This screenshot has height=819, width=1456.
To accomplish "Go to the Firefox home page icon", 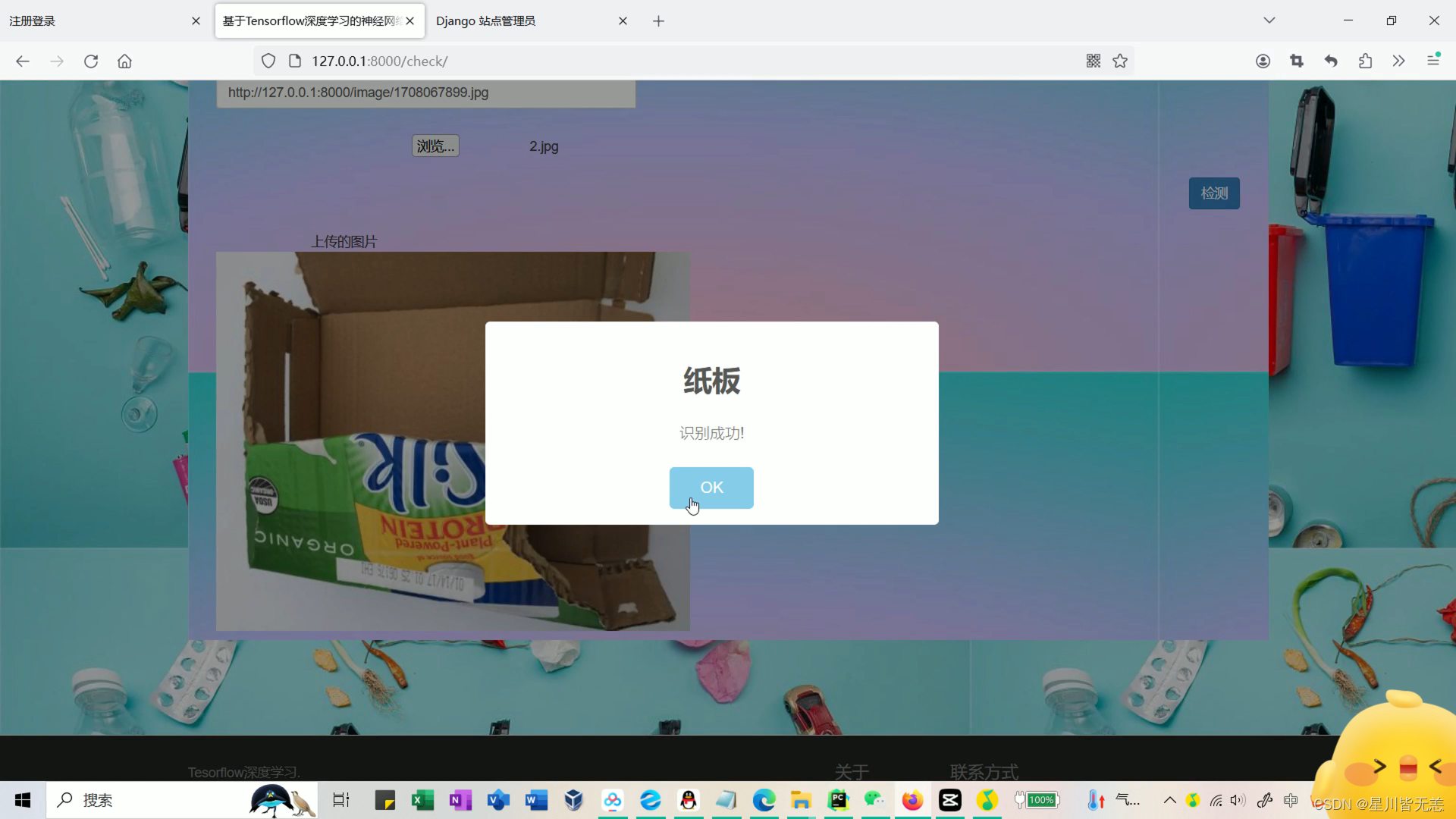I will [124, 61].
